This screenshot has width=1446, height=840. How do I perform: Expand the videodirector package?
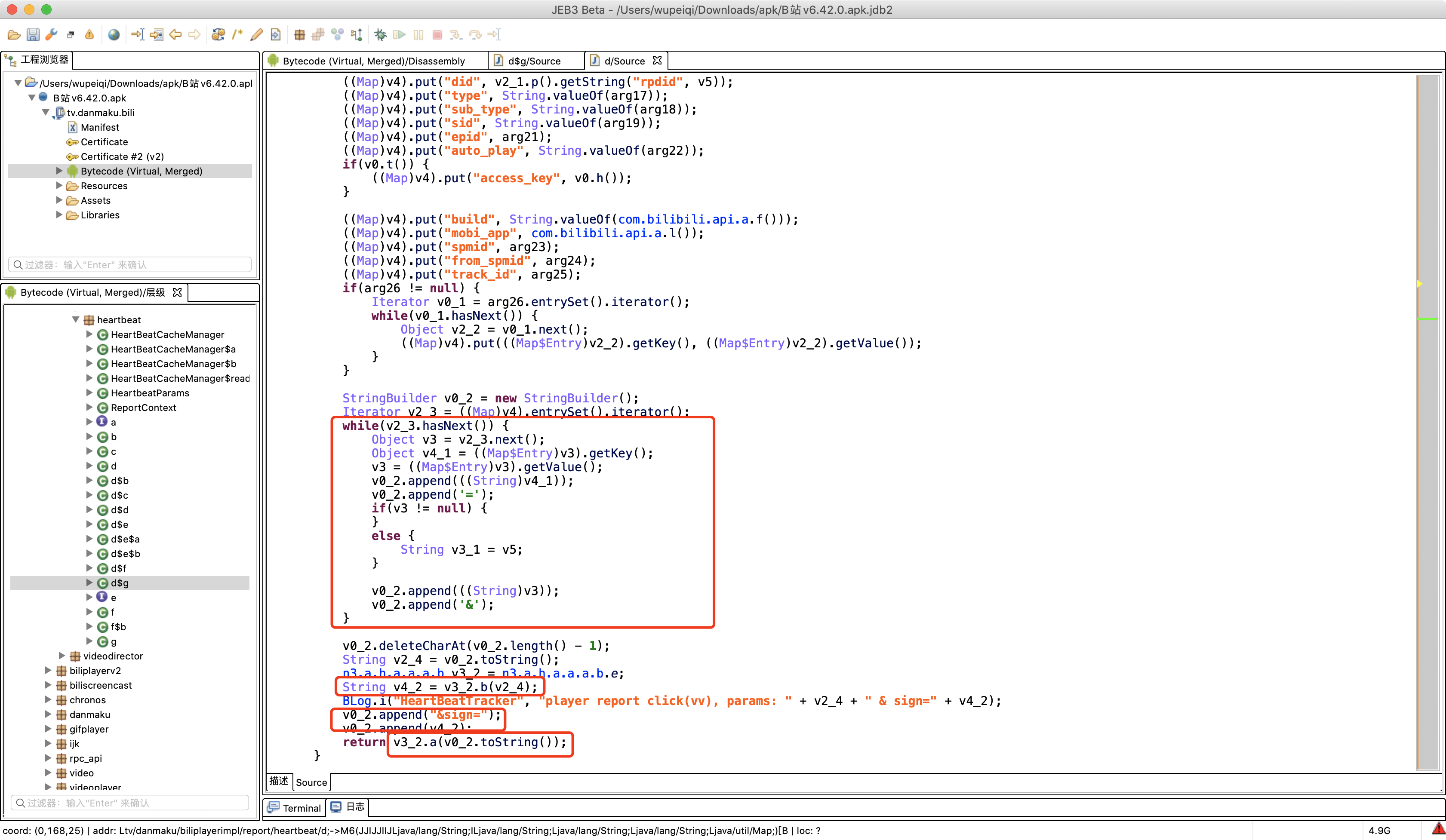[x=62, y=656]
